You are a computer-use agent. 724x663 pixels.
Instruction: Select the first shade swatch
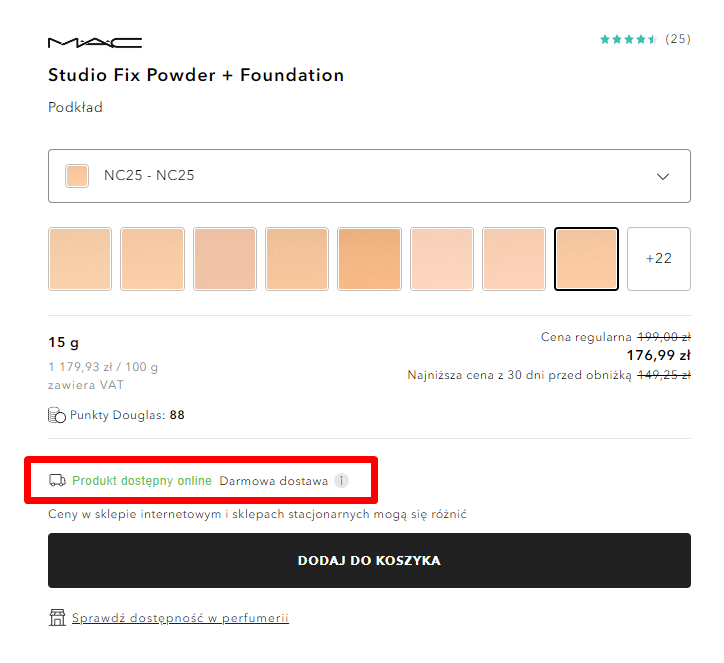pyautogui.click(x=80, y=259)
